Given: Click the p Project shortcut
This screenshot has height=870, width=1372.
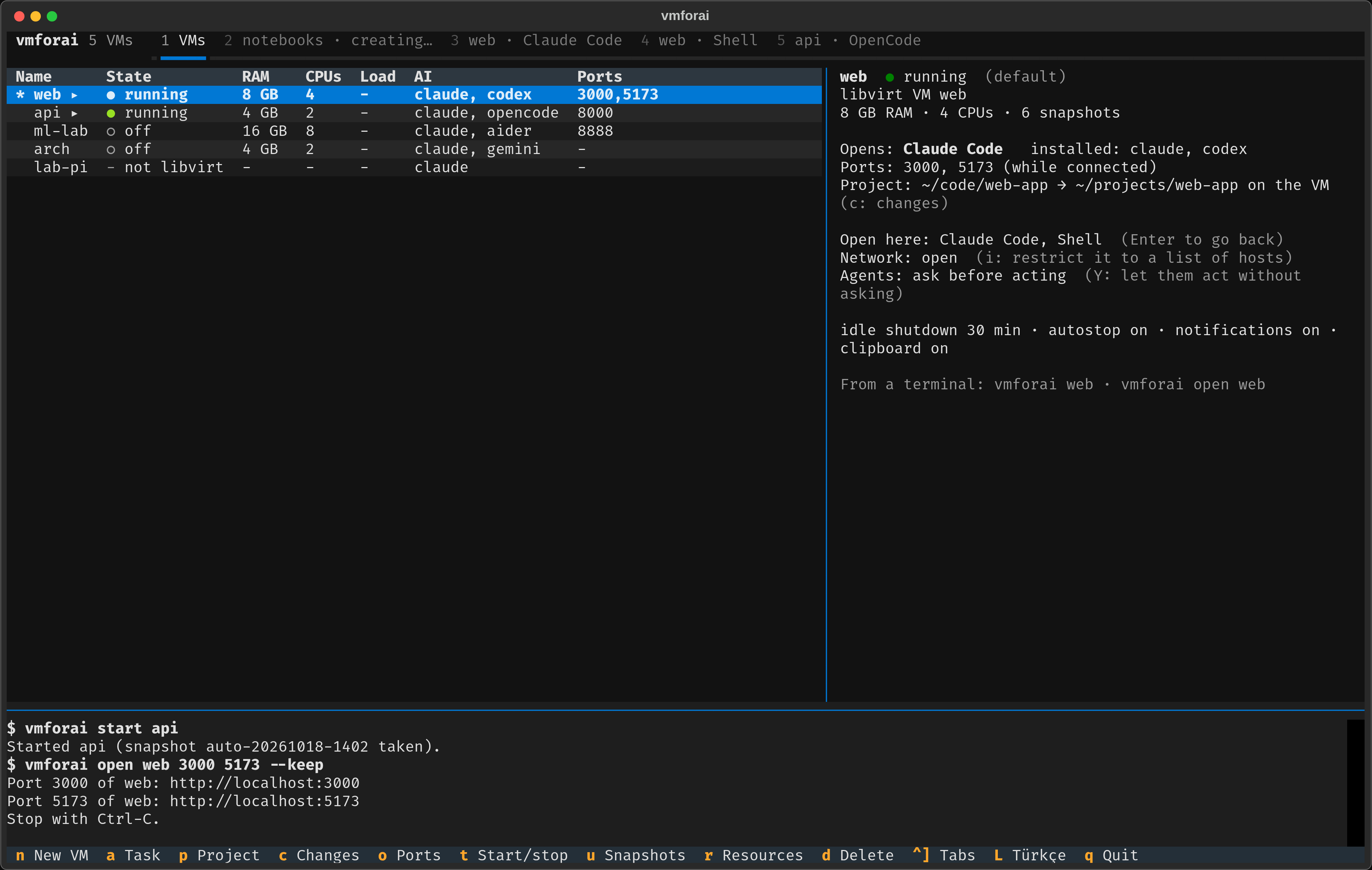Looking at the screenshot, I should click(x=219, y=855).
